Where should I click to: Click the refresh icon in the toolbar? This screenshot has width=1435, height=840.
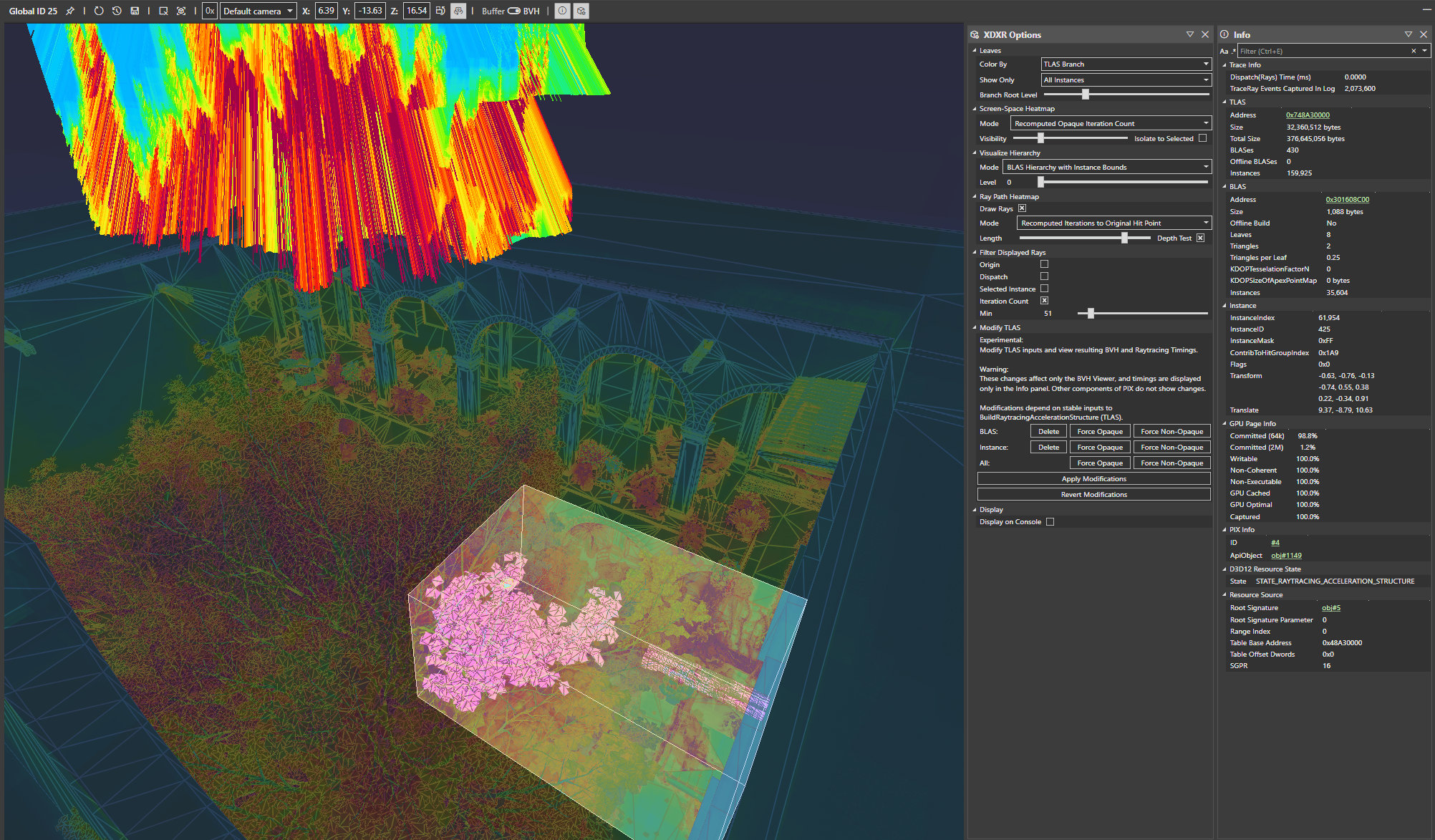tap(99, 11)
